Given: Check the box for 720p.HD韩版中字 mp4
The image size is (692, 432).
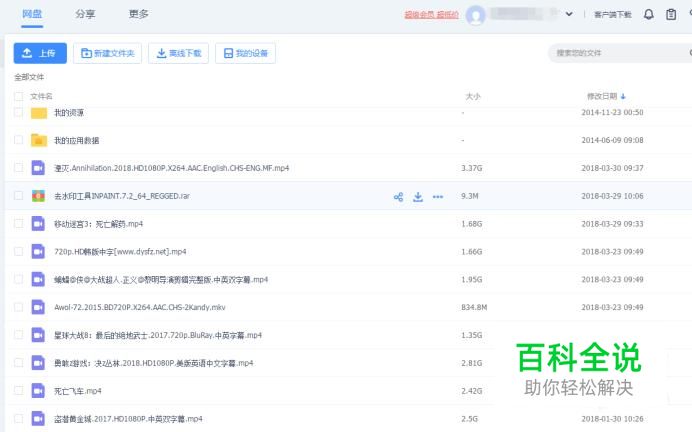Looking at the screenshot, I should (x=19, y=252).
